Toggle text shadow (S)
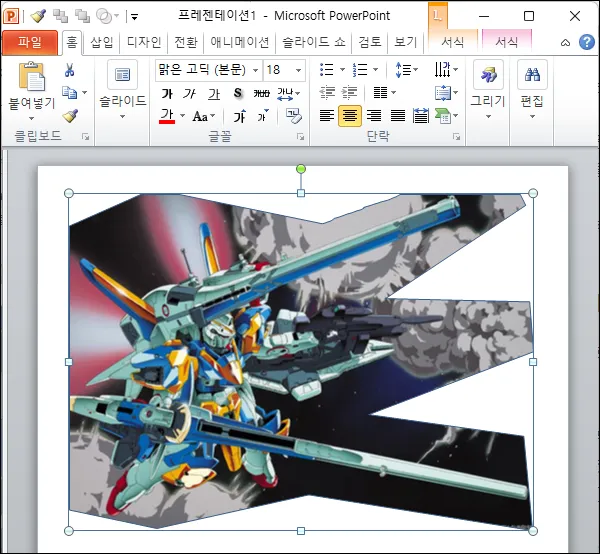Screen dimensions: 600x554 point(238,93)
